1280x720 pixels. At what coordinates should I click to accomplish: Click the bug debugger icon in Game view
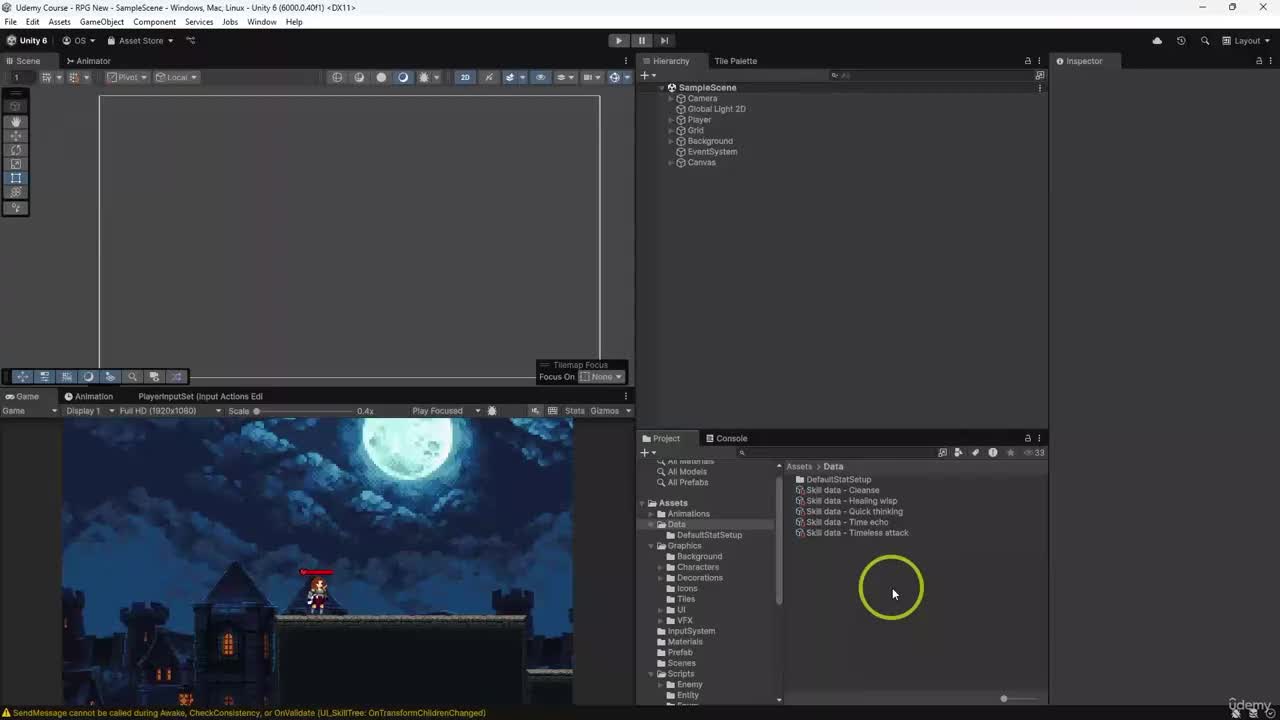[x=491, y=411]
